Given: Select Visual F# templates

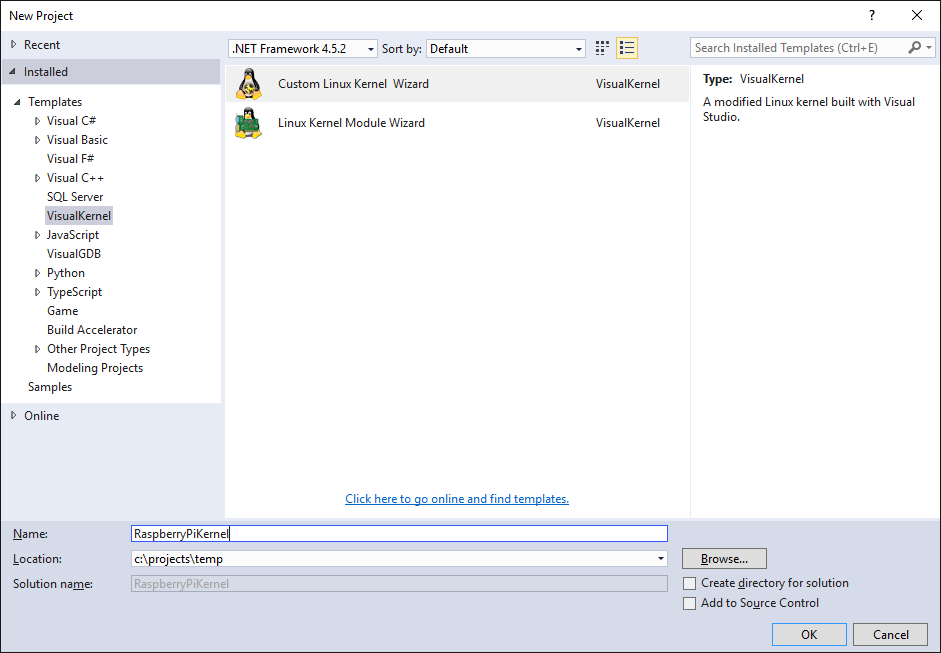Looking at the screenshot, I should [x=70, y=158].
